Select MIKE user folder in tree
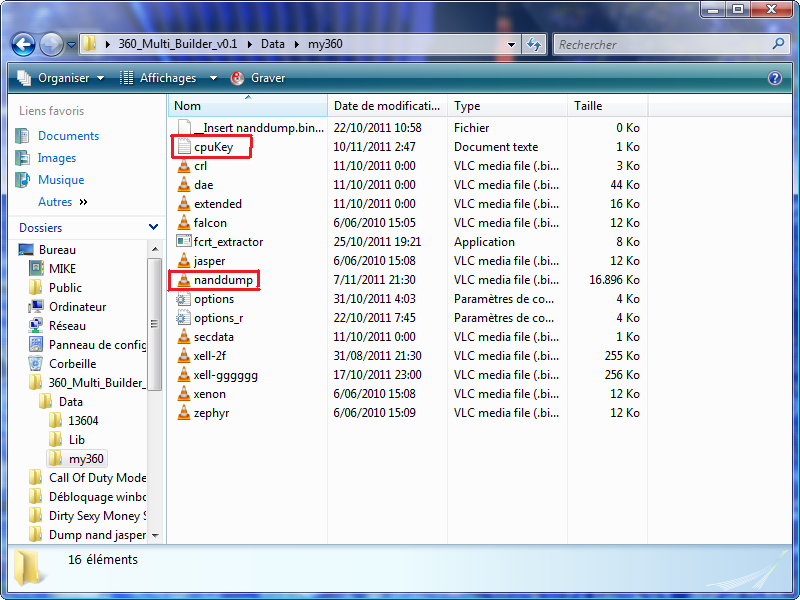This screenshot has height=600, width=800. [x=62, y=269]
